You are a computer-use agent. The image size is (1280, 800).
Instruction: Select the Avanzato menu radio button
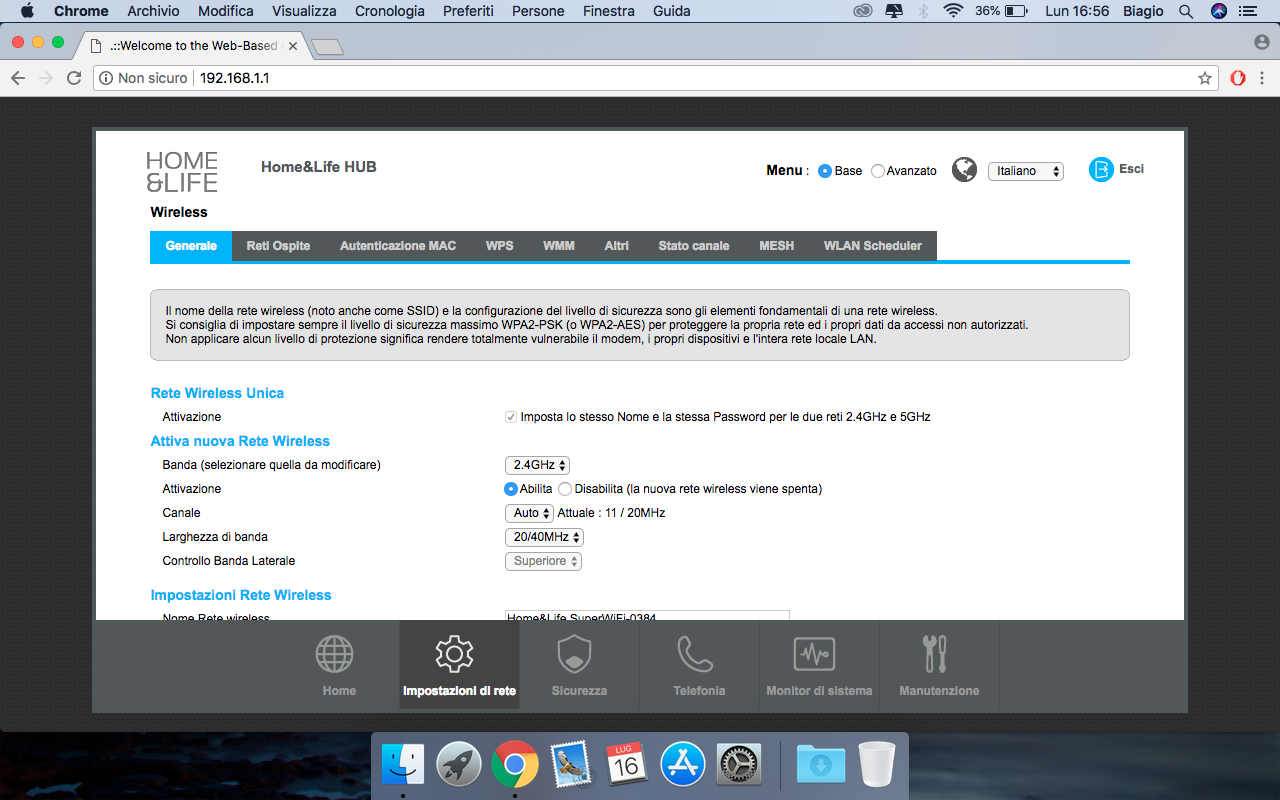(878, 171)
